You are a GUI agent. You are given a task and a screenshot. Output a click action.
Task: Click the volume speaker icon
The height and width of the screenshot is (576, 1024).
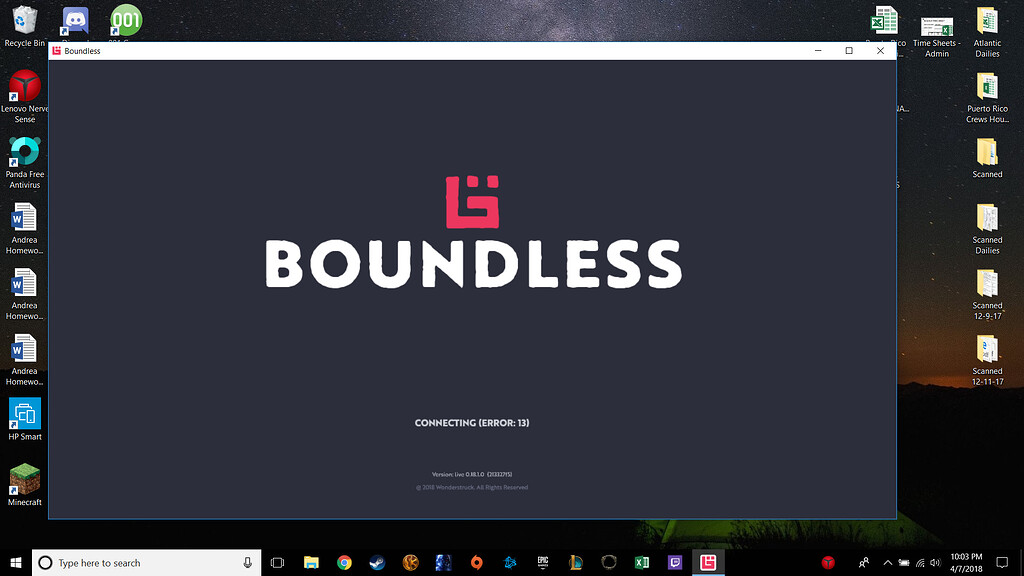(x=935, y=563)
